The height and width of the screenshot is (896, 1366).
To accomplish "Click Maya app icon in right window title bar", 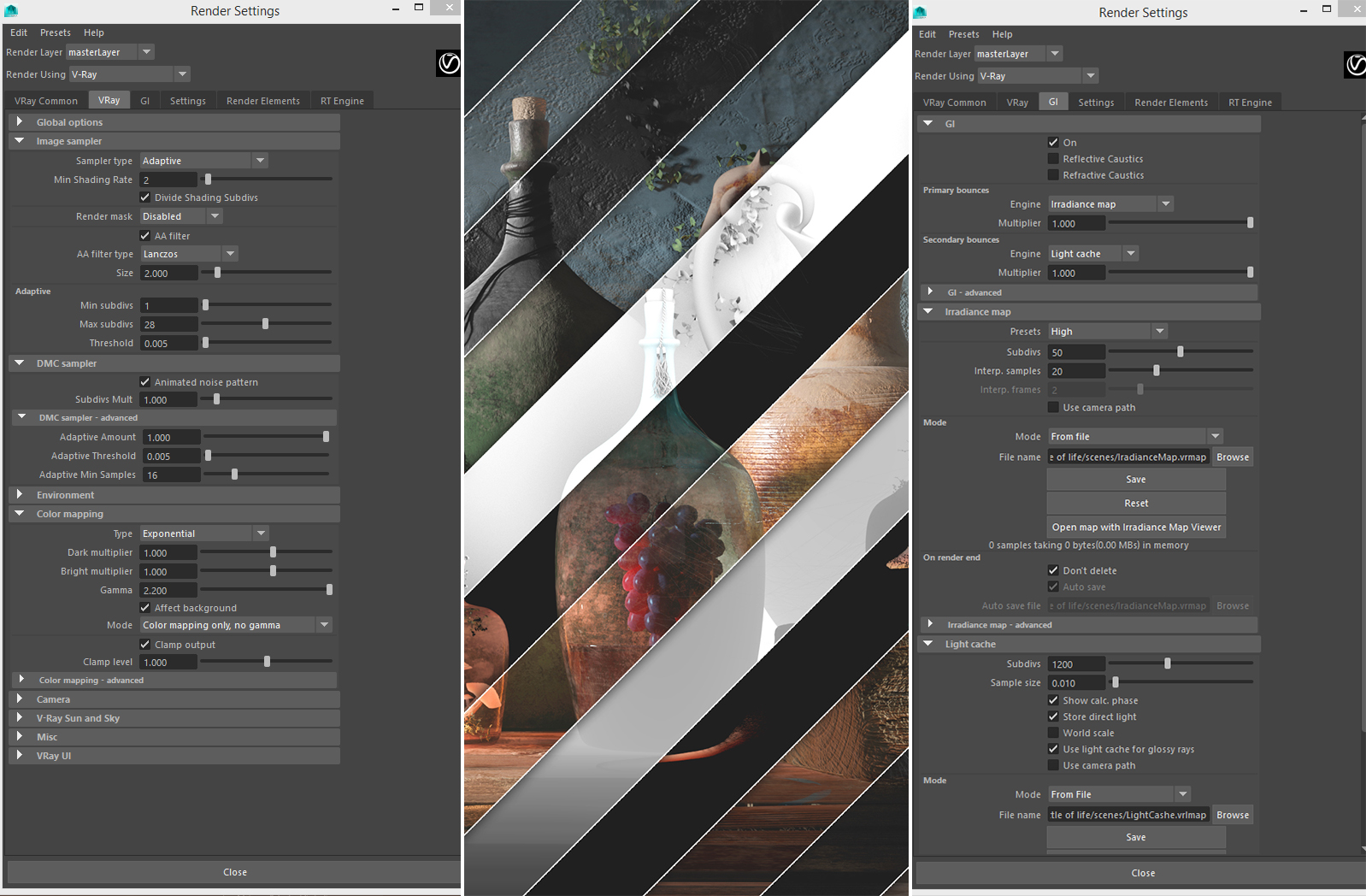I will (920, 13).
